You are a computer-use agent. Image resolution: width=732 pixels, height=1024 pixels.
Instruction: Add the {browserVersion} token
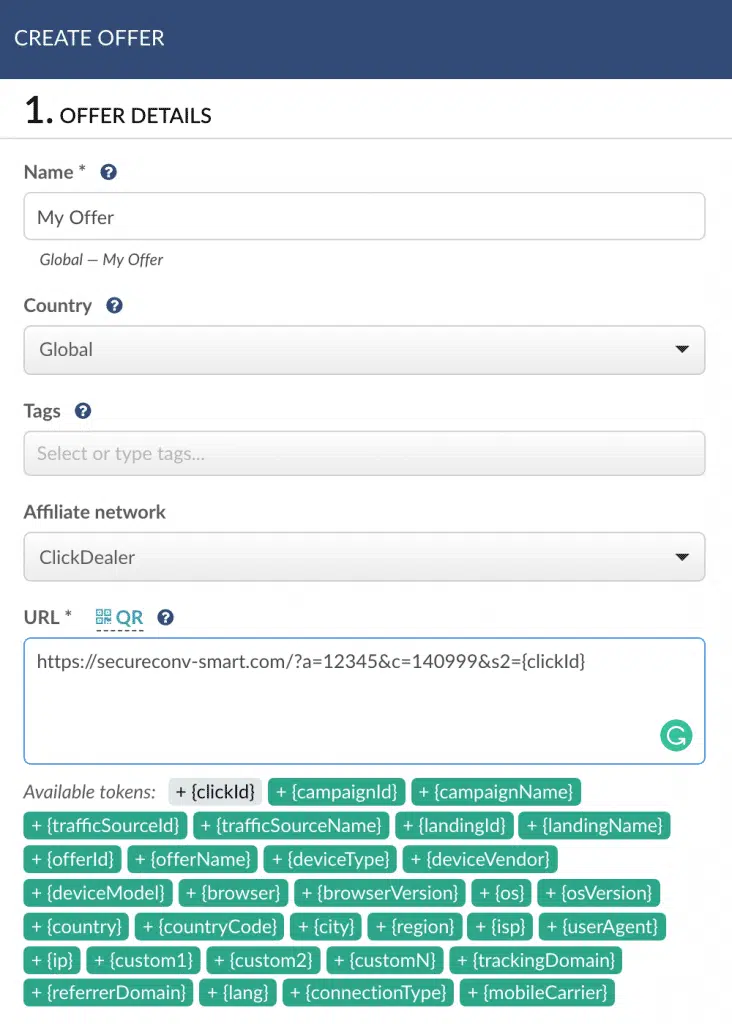[x=382, y=893]
